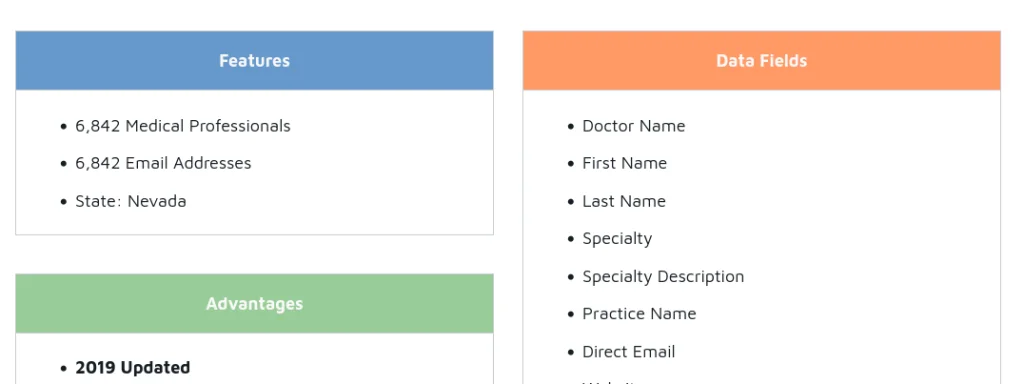This screenshot has width=1024, height=384.
Task: Select the '6,842 Medical Professionals' text
Action: pos(183,125)
